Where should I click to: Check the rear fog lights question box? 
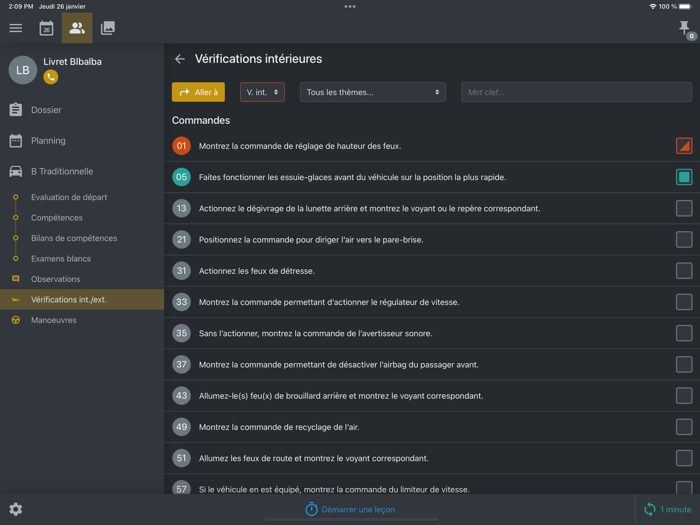pos(684,396)
